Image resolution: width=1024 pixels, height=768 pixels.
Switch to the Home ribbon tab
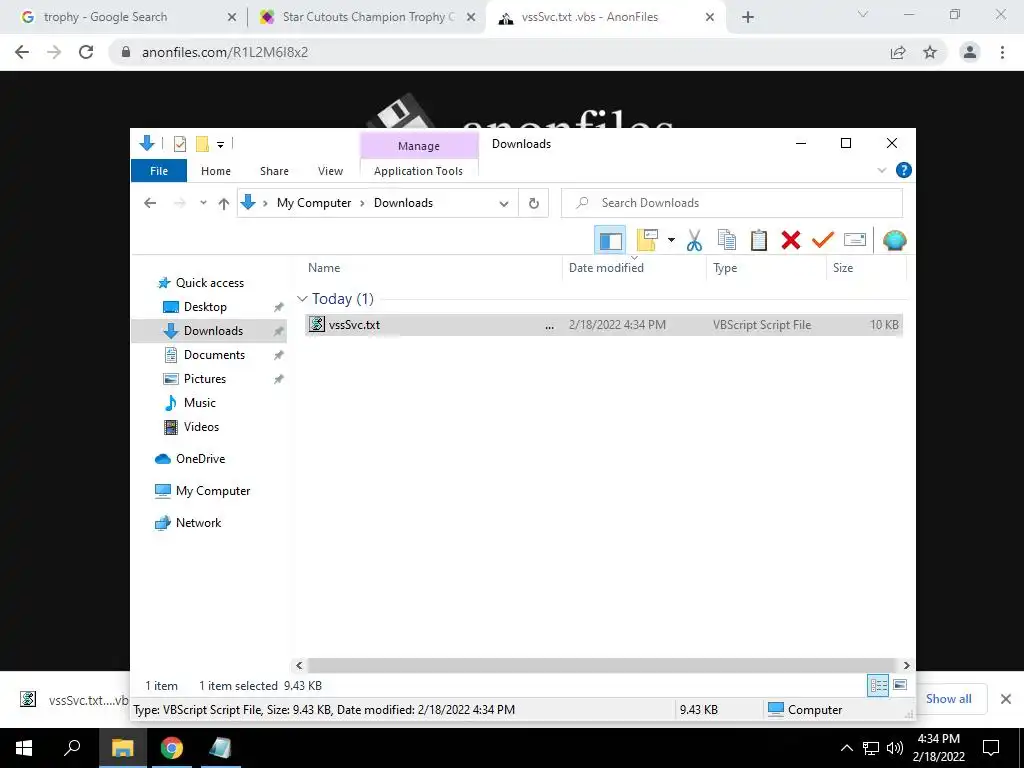[x=216, y=171]
